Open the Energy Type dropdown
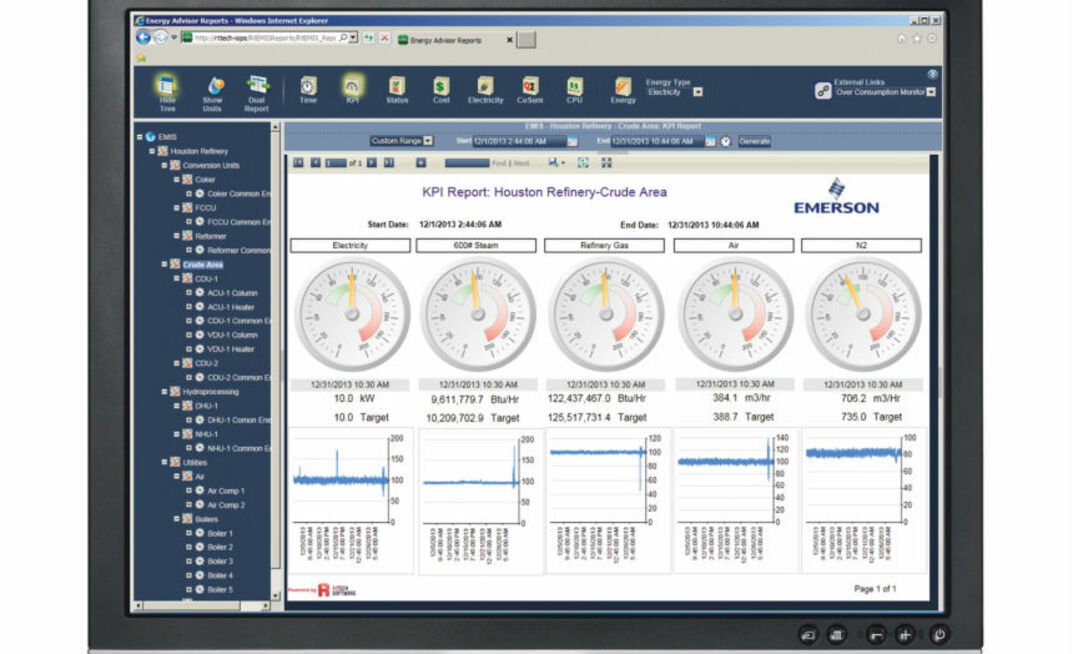1073x654 pixels. (x=698, y=90)
